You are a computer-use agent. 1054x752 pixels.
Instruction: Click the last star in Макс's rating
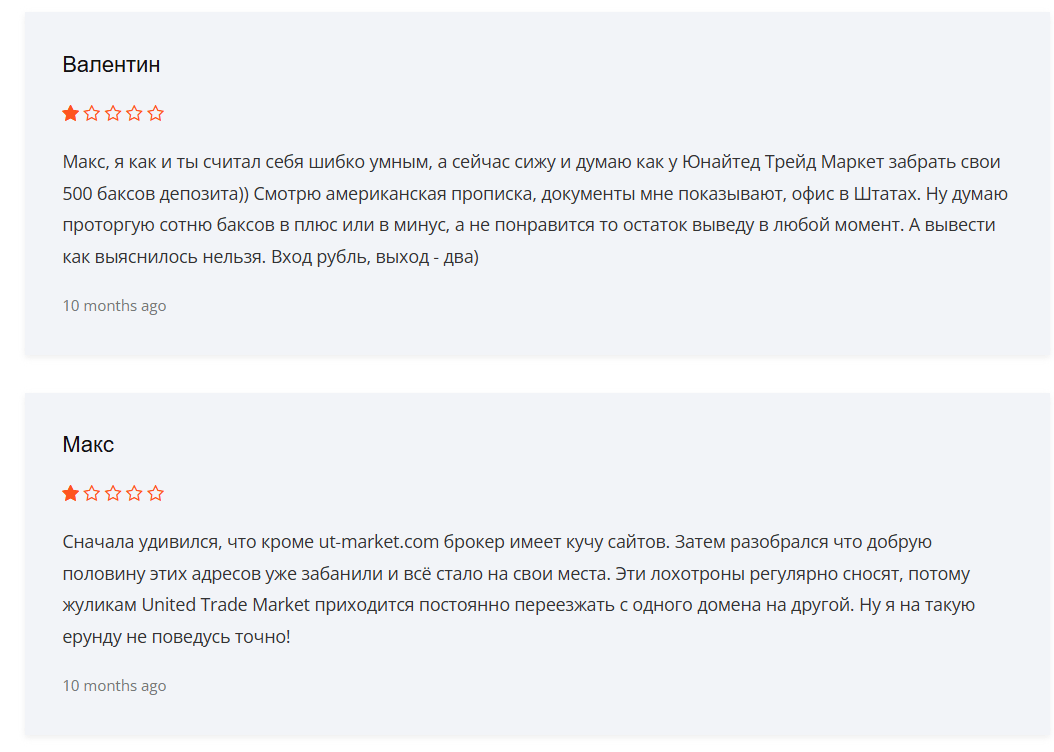pos(155,494)
